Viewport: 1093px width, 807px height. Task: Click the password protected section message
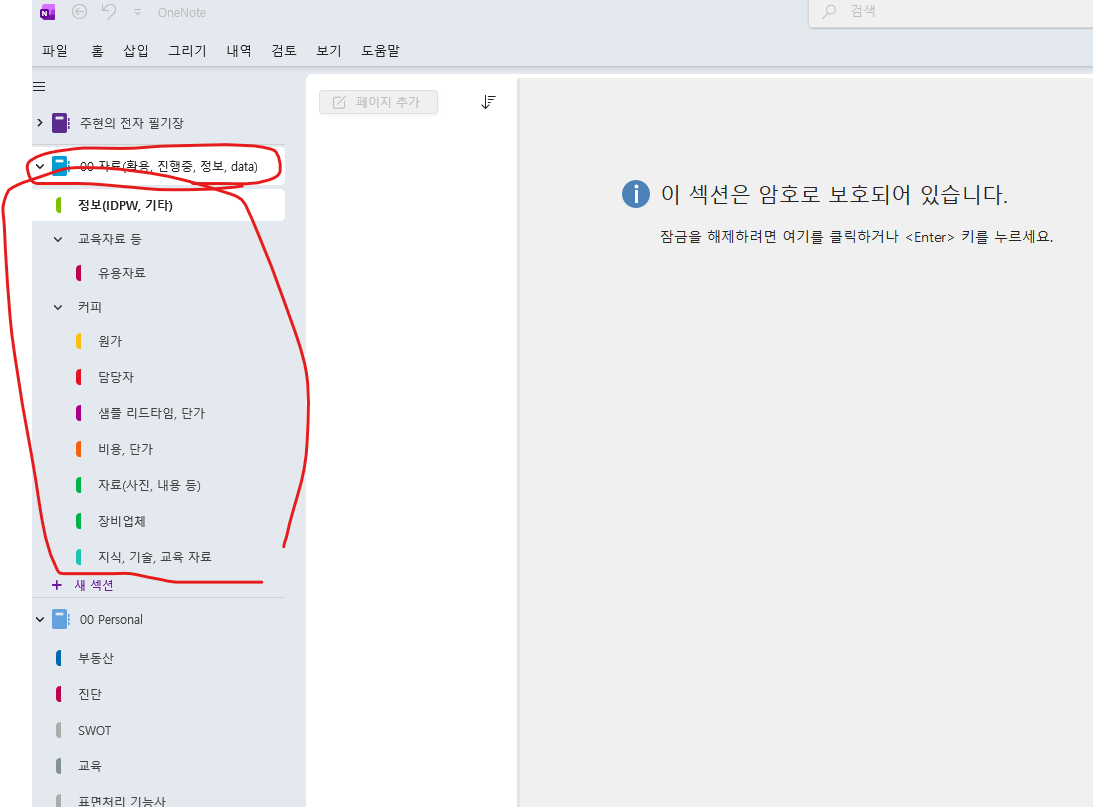point(834,194)
